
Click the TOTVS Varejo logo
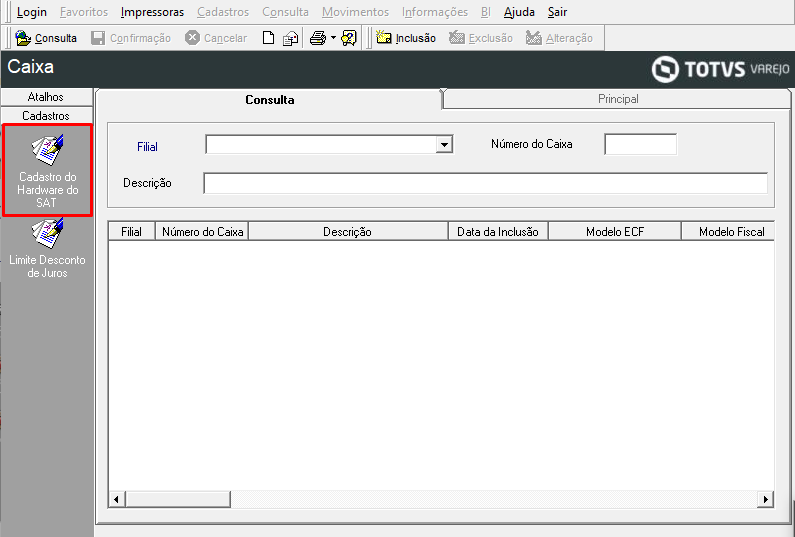click(x=720, y=68)
